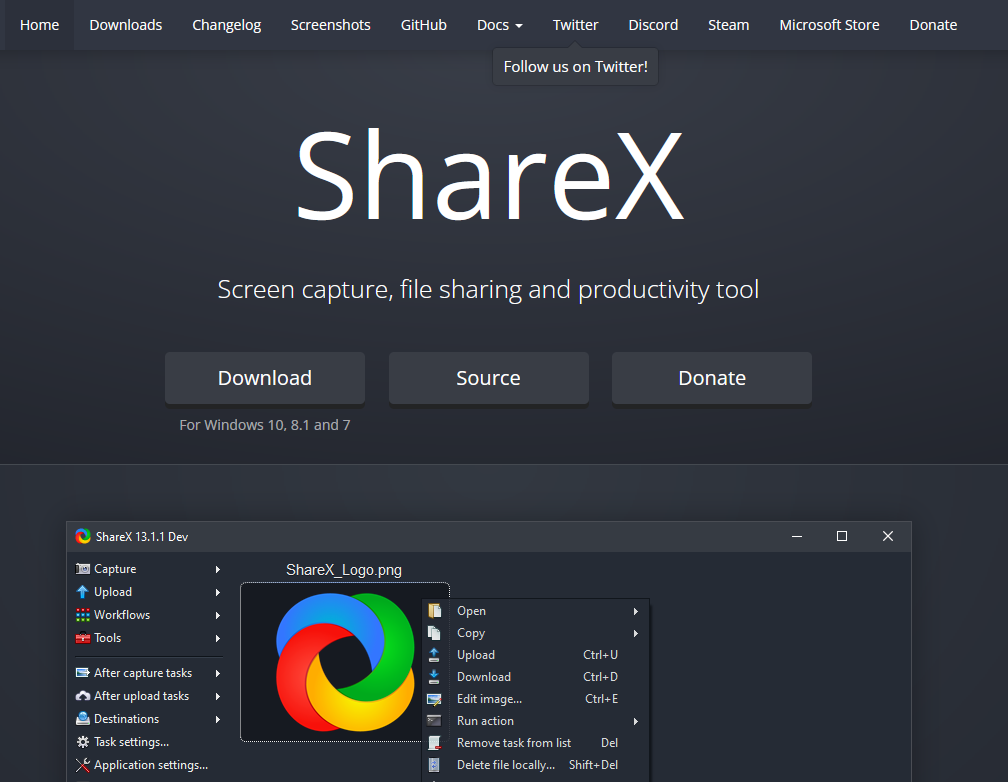Viewport: 1008px width, 782px height.
Task: Click the Steam navigation link
Action: (x=728, y=25)
